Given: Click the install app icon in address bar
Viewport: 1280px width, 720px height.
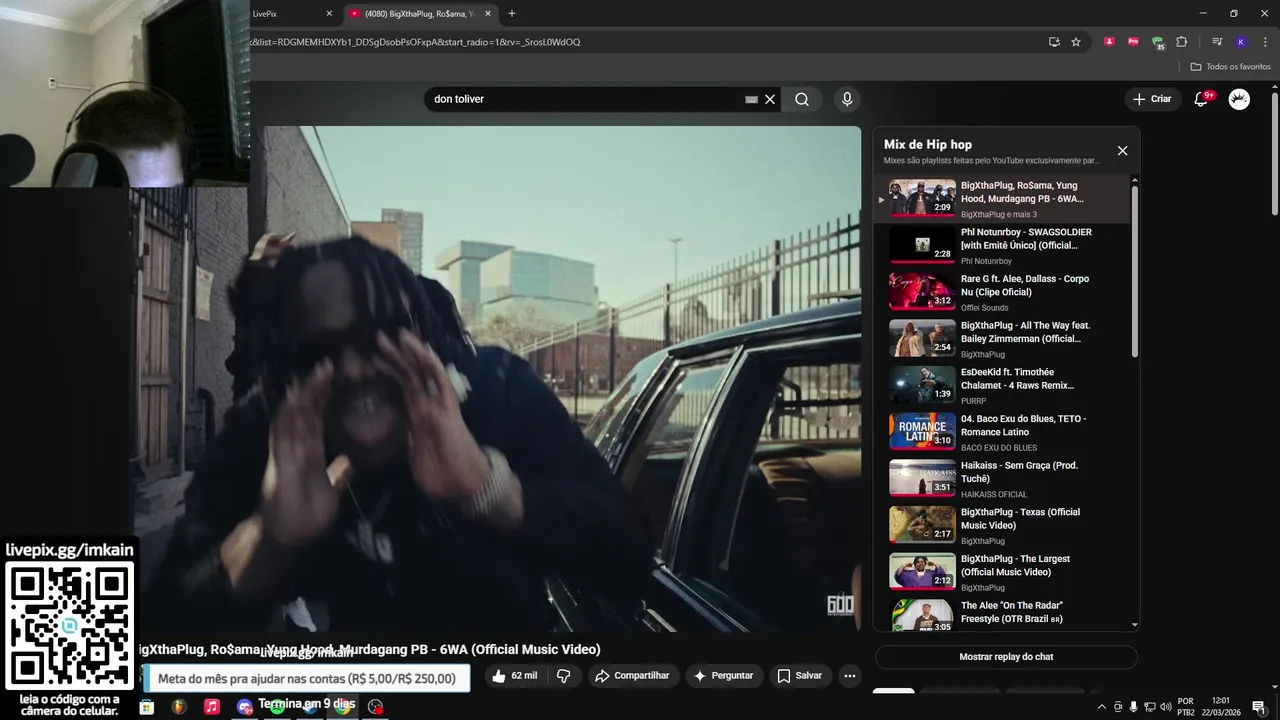Looking at the screenshot, I should 1054,42.
